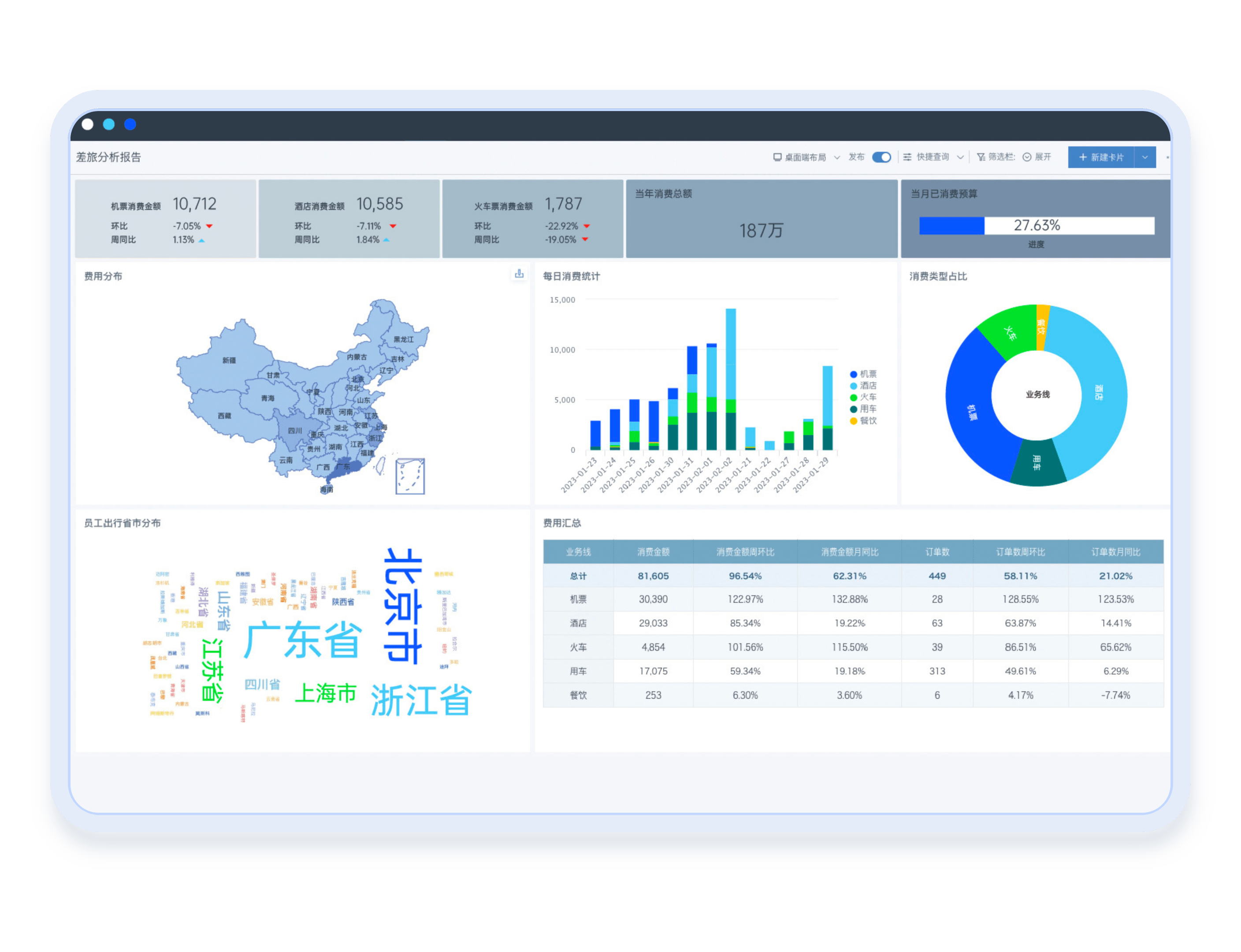Expand the 快捷查询 dropdown arrow
The image size is (1241, 952).
(960, 157)
